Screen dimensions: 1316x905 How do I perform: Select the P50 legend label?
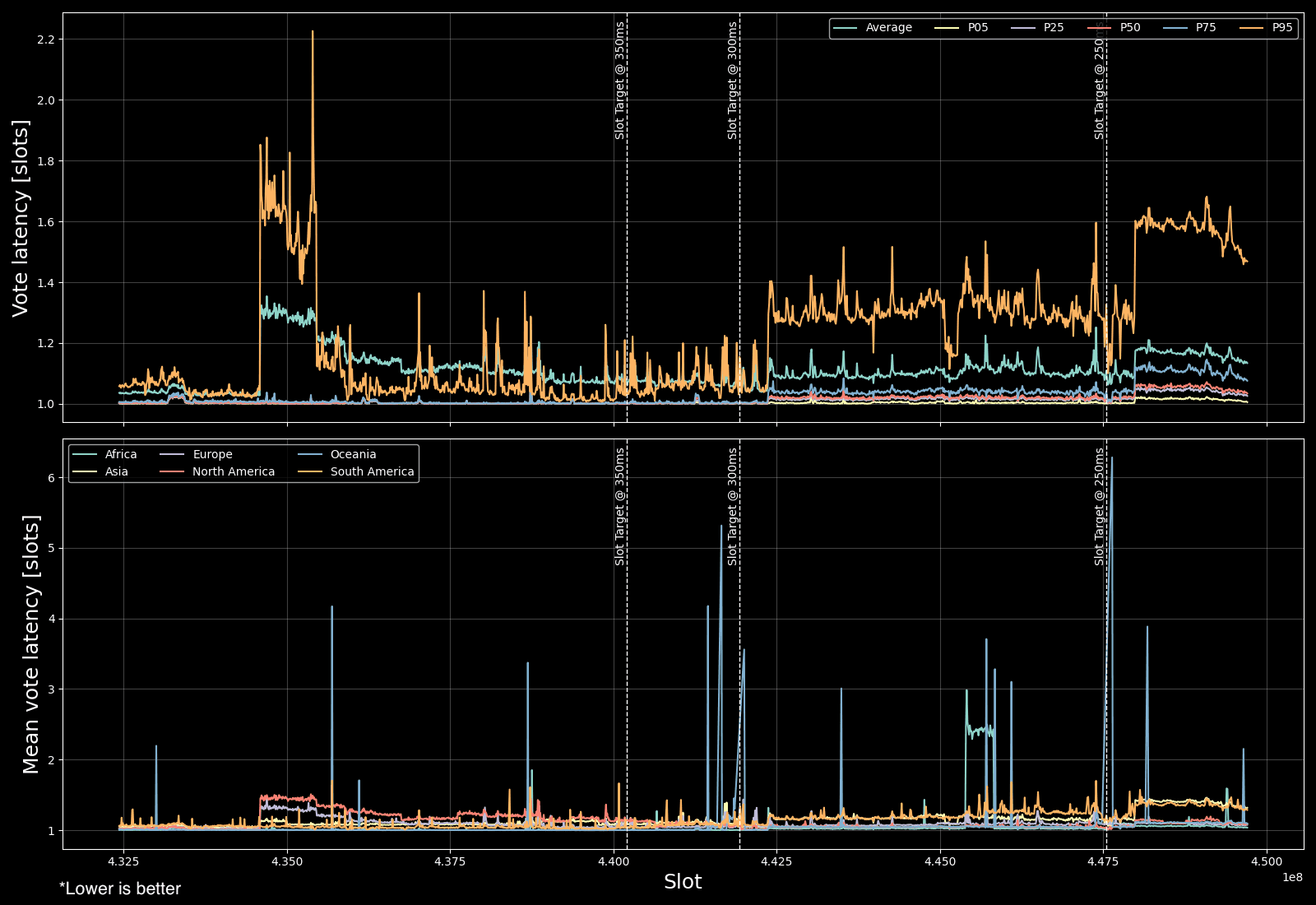pyautogui.click(x=1130, y=28)
